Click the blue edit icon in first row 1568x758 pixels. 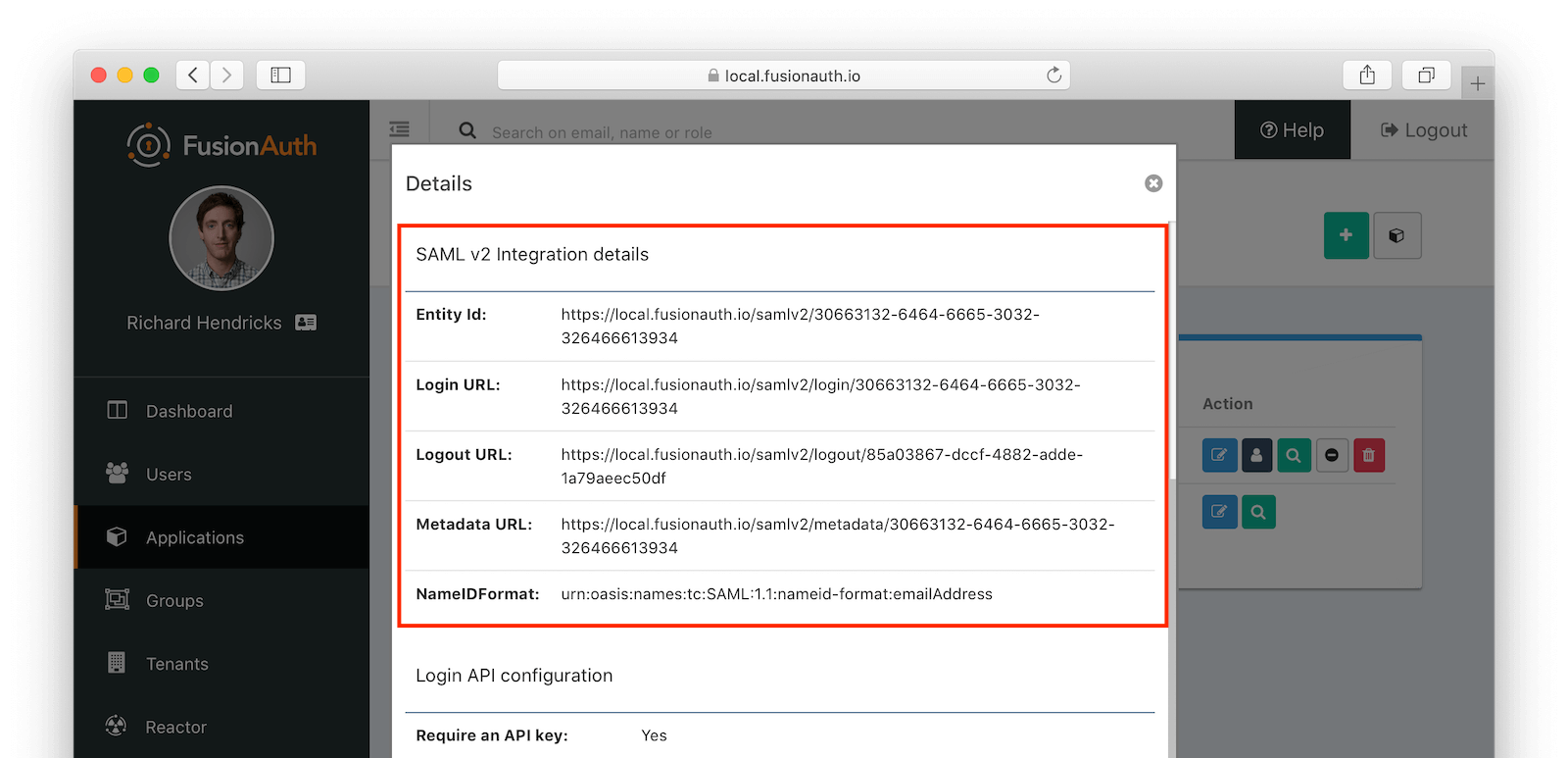coord(1219,455)
